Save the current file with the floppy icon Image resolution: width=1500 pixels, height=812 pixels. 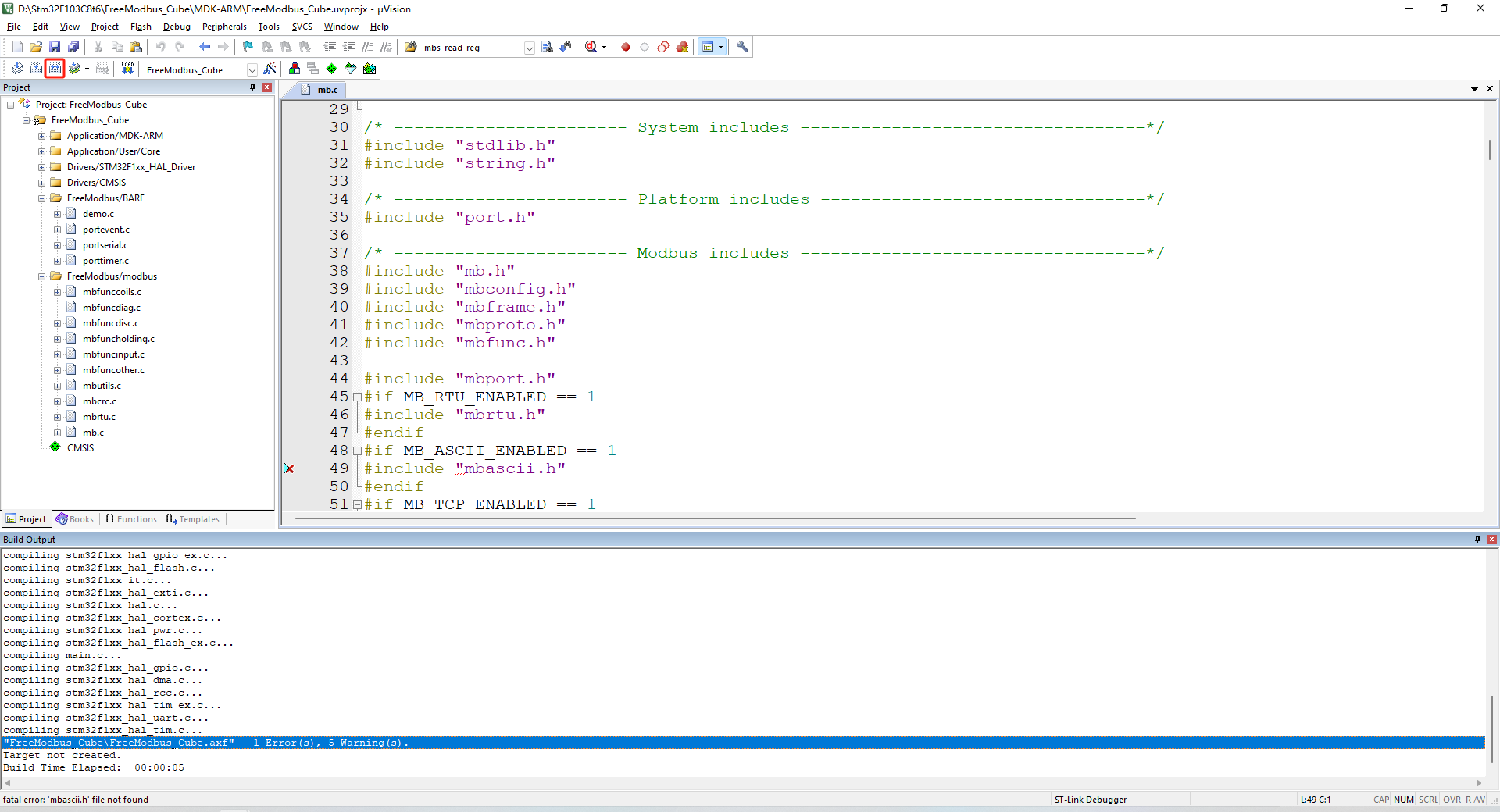coord(55,47)
